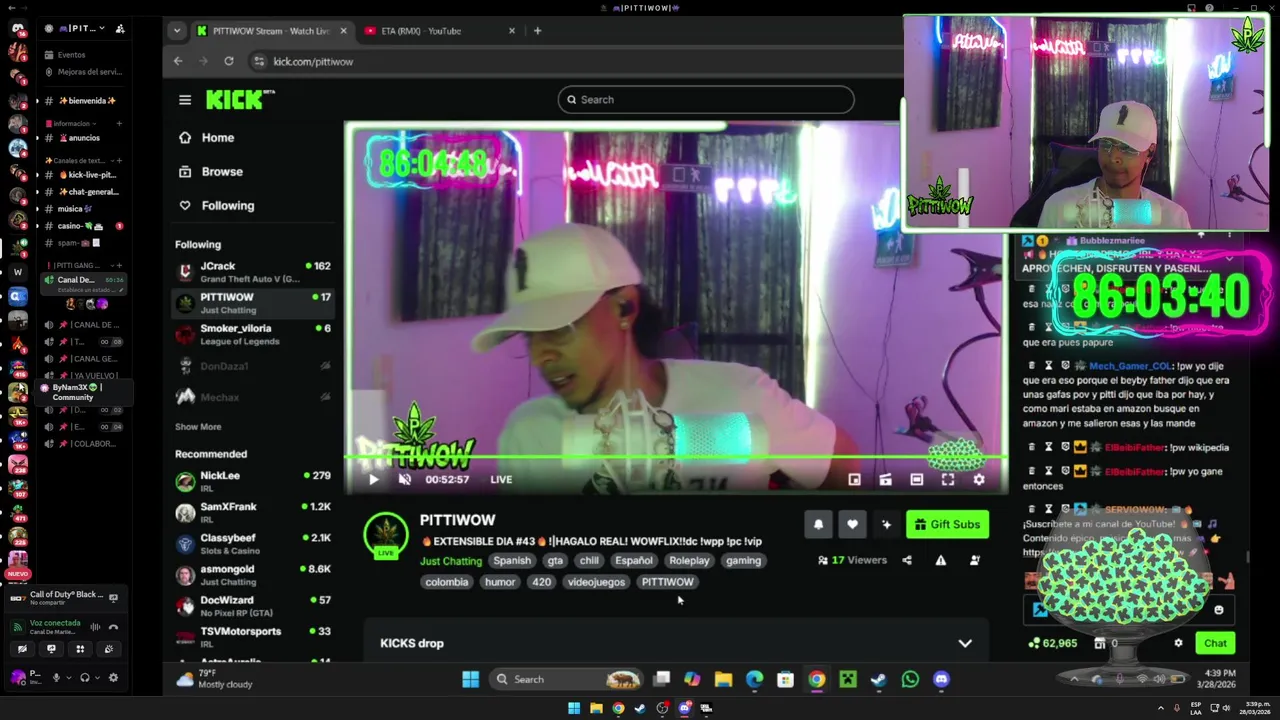
Task: Reload the kick.com page
Action: tap(229, 61)
